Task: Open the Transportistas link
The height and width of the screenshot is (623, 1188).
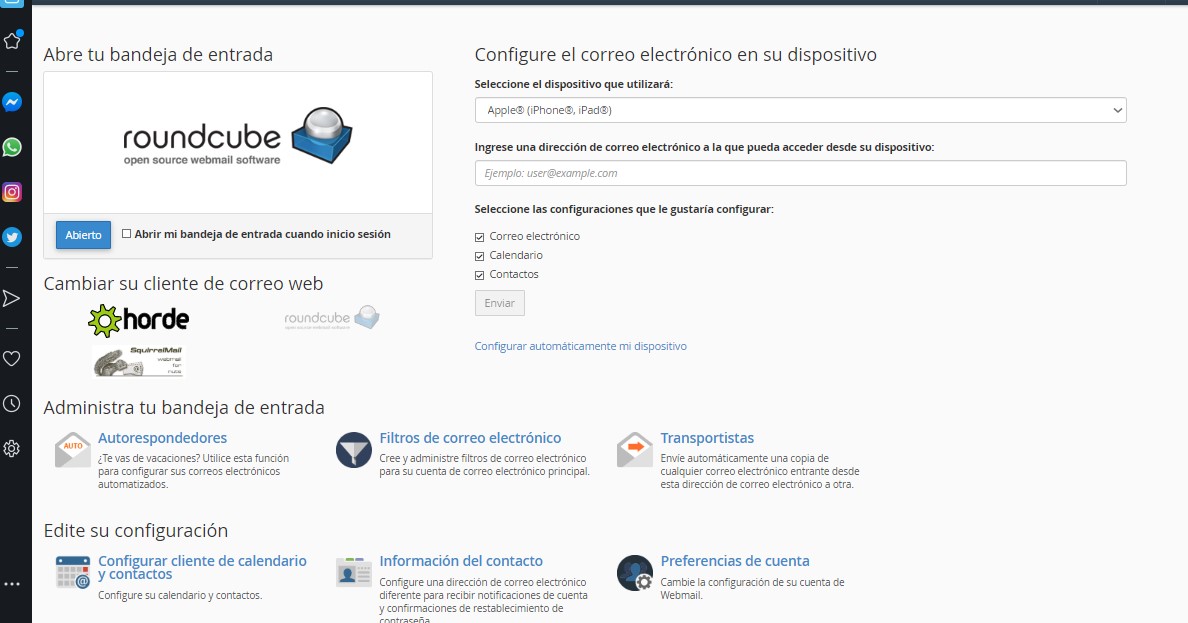Action: tap(707, 438)
